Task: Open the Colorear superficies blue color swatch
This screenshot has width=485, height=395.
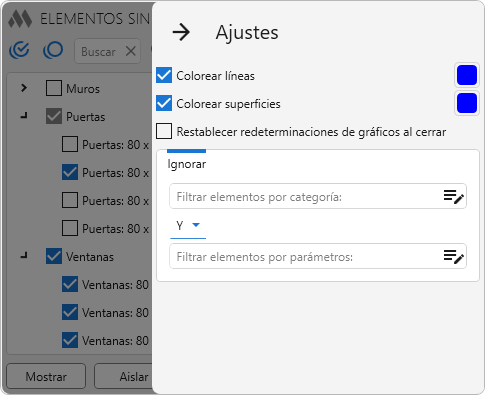Action: tap(467, 103)
